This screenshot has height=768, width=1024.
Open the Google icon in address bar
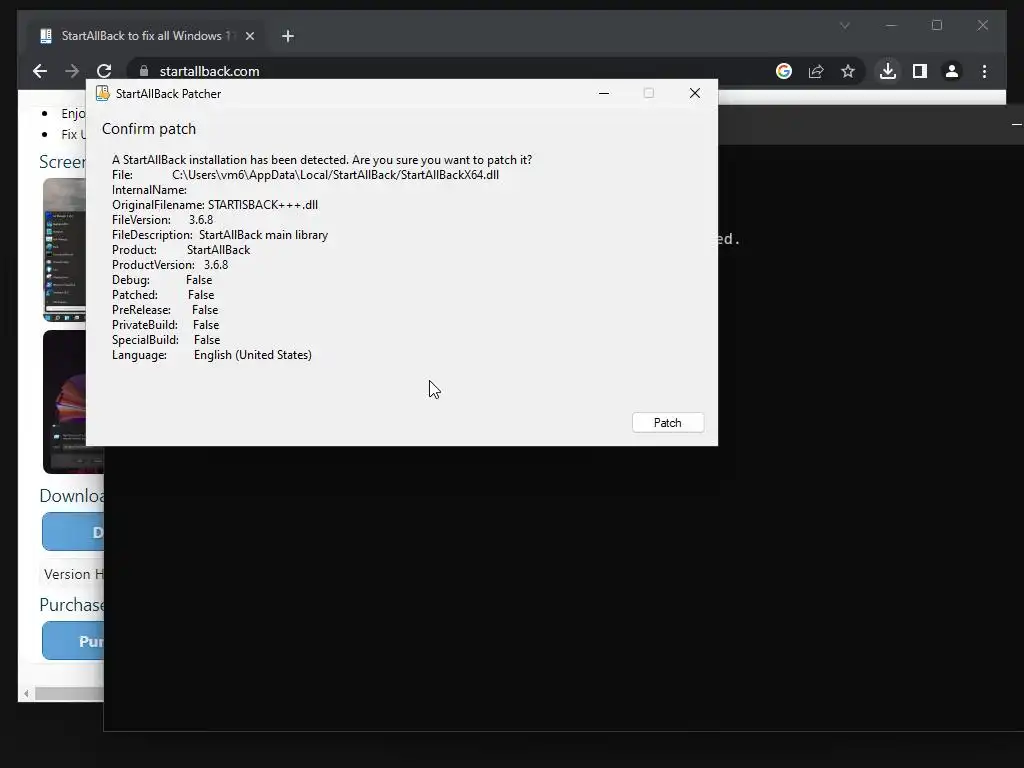[784, 71]
